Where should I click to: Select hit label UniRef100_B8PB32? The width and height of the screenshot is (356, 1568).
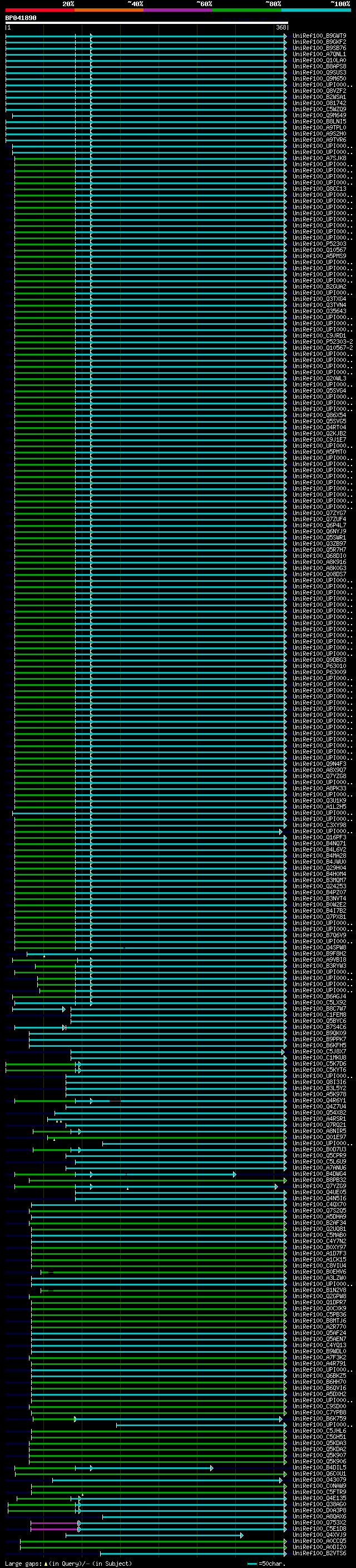click(x=319, y=1180)
